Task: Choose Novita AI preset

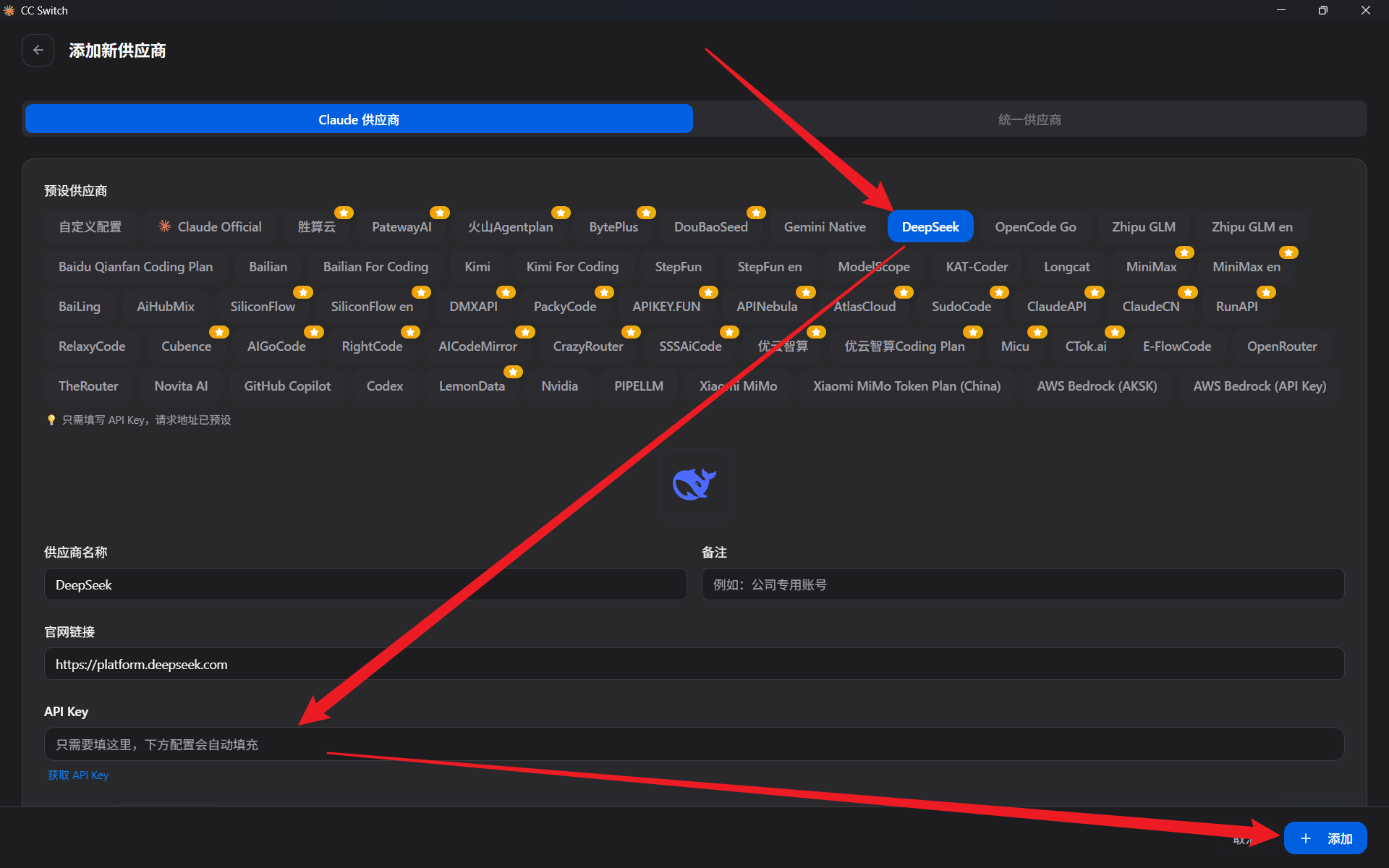Action: coord(181,386)
